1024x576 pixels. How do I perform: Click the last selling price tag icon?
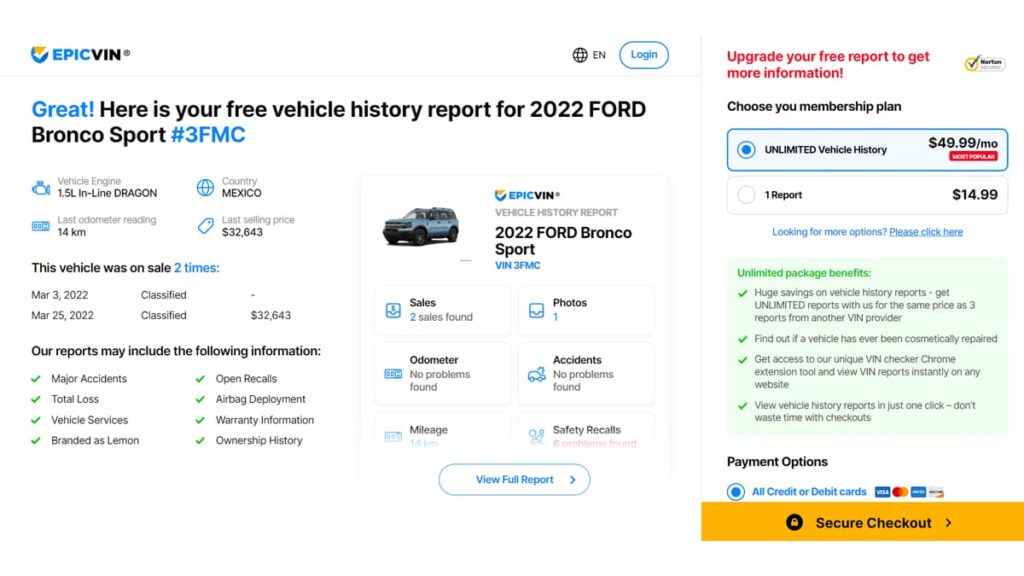click(x=205, y=226)
